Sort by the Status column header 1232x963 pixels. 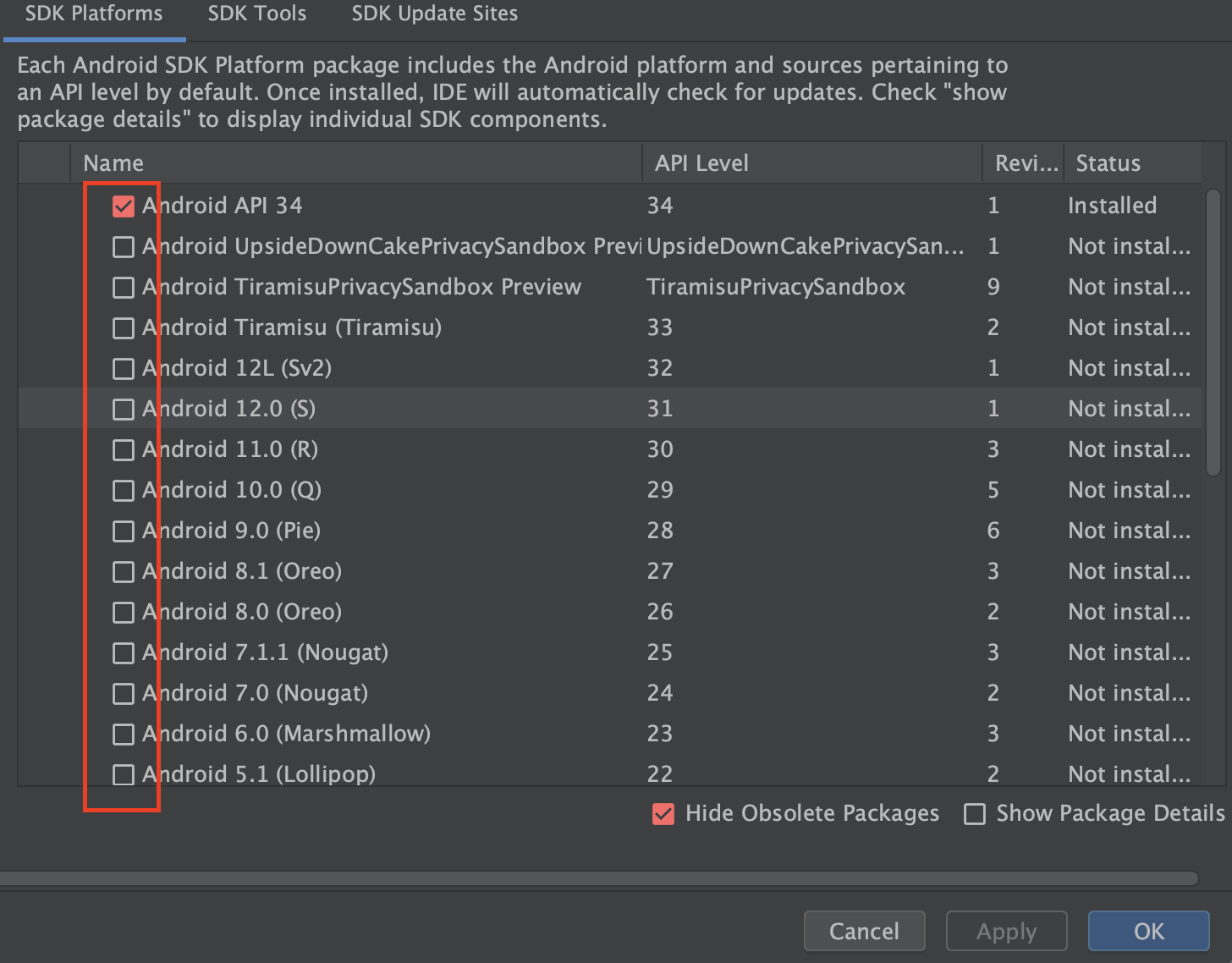(1132, 163)
